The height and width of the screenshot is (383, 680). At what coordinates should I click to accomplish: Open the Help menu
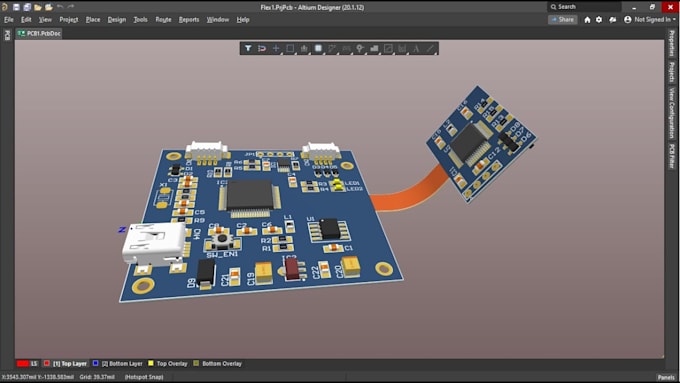pos(242,20)
